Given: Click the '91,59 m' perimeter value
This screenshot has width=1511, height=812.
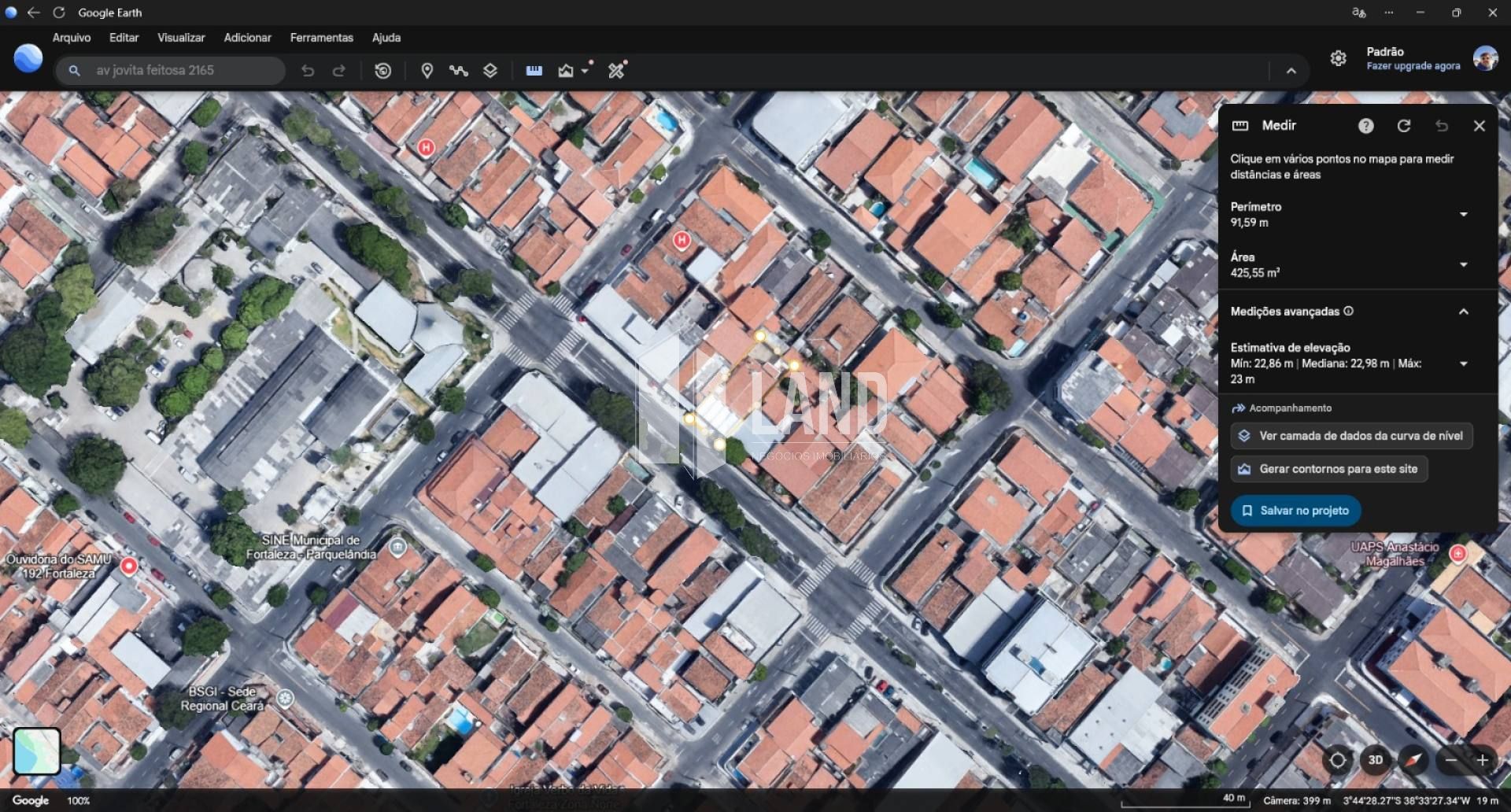Looking at the screenshot, I should (1250, 223).
